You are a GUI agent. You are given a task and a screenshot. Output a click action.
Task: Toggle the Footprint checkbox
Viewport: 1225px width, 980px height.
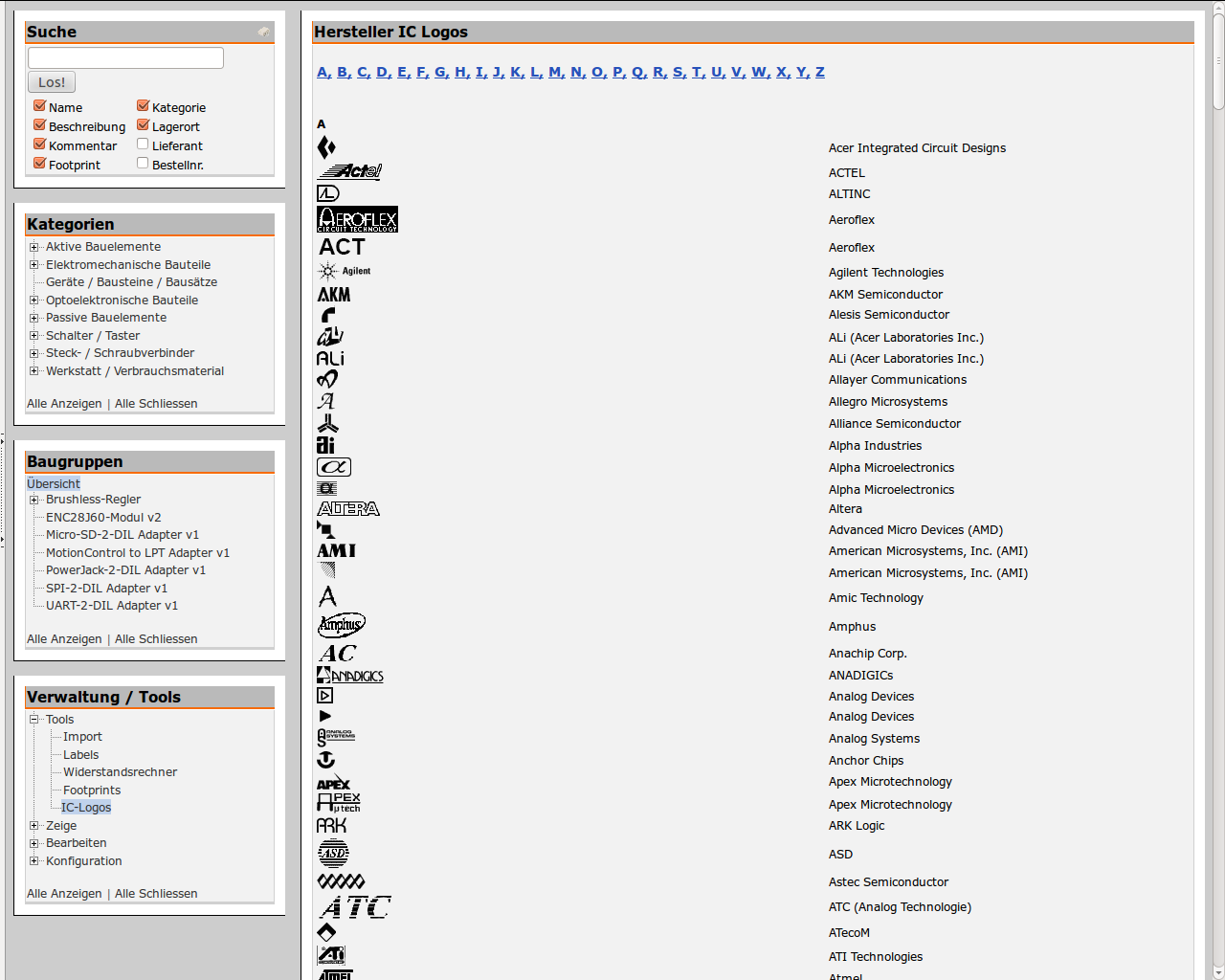coord(39,164)
